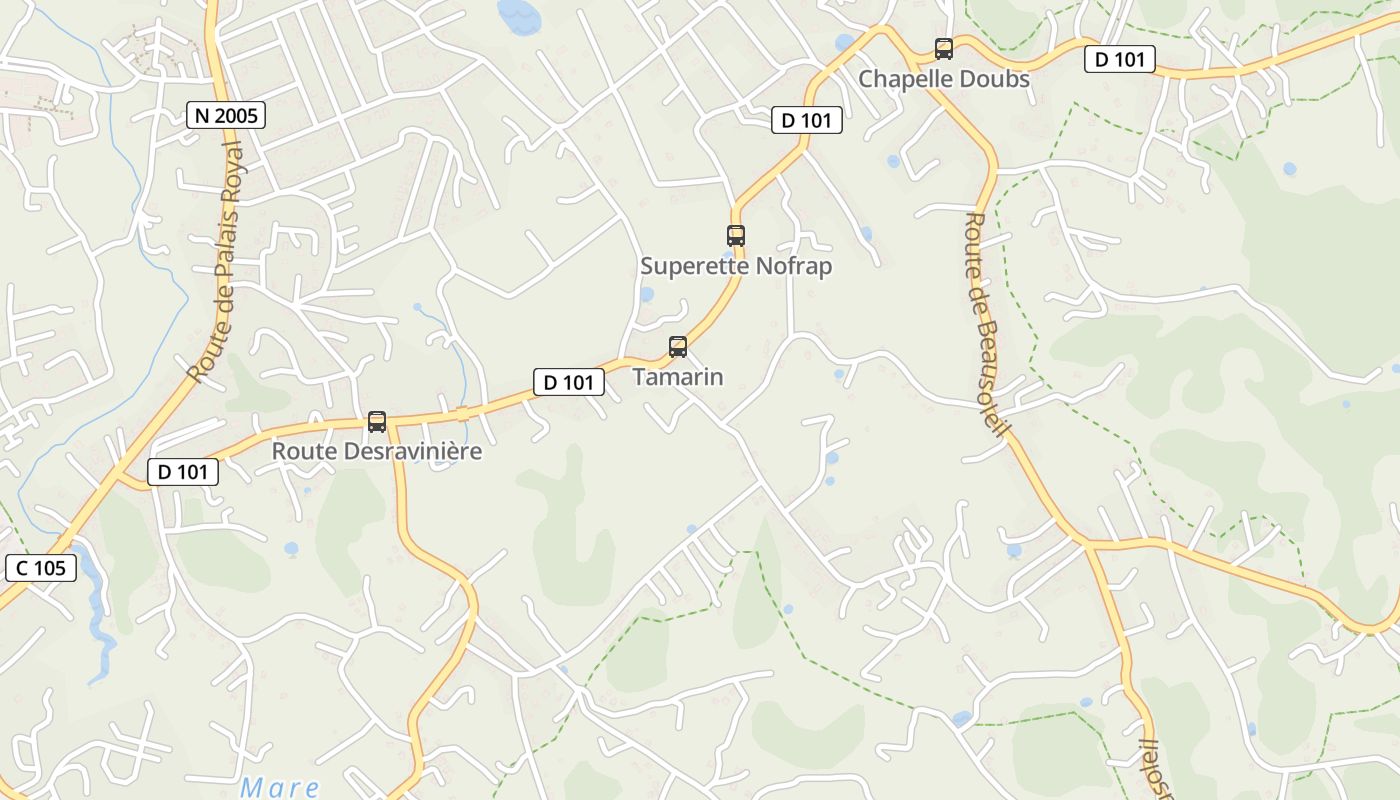Viewport: 1400px width, 800px height.
Task: Select the large blue pond at the top edge
Action: (517, 15)
